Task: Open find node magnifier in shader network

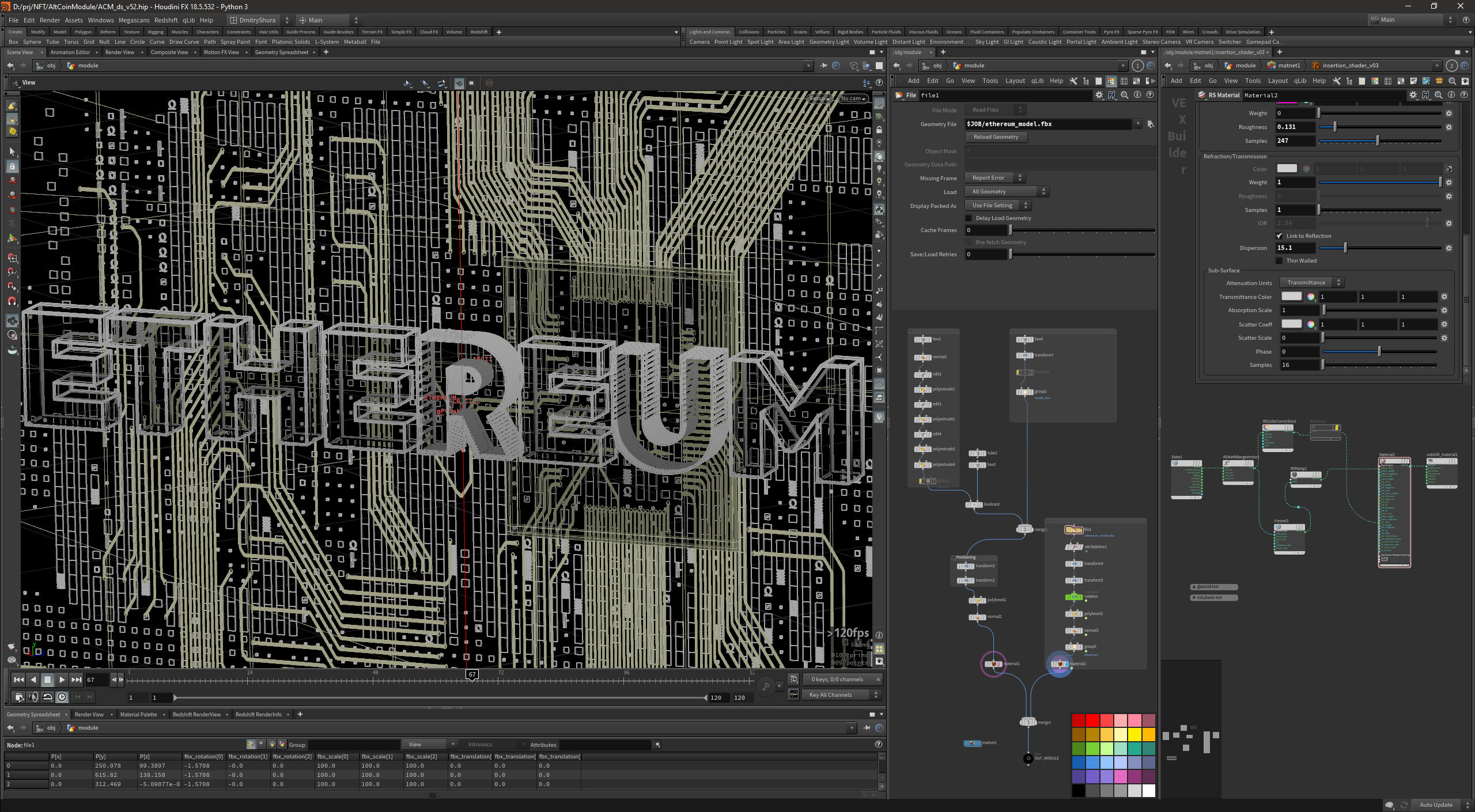Action: coord(1453,81)
